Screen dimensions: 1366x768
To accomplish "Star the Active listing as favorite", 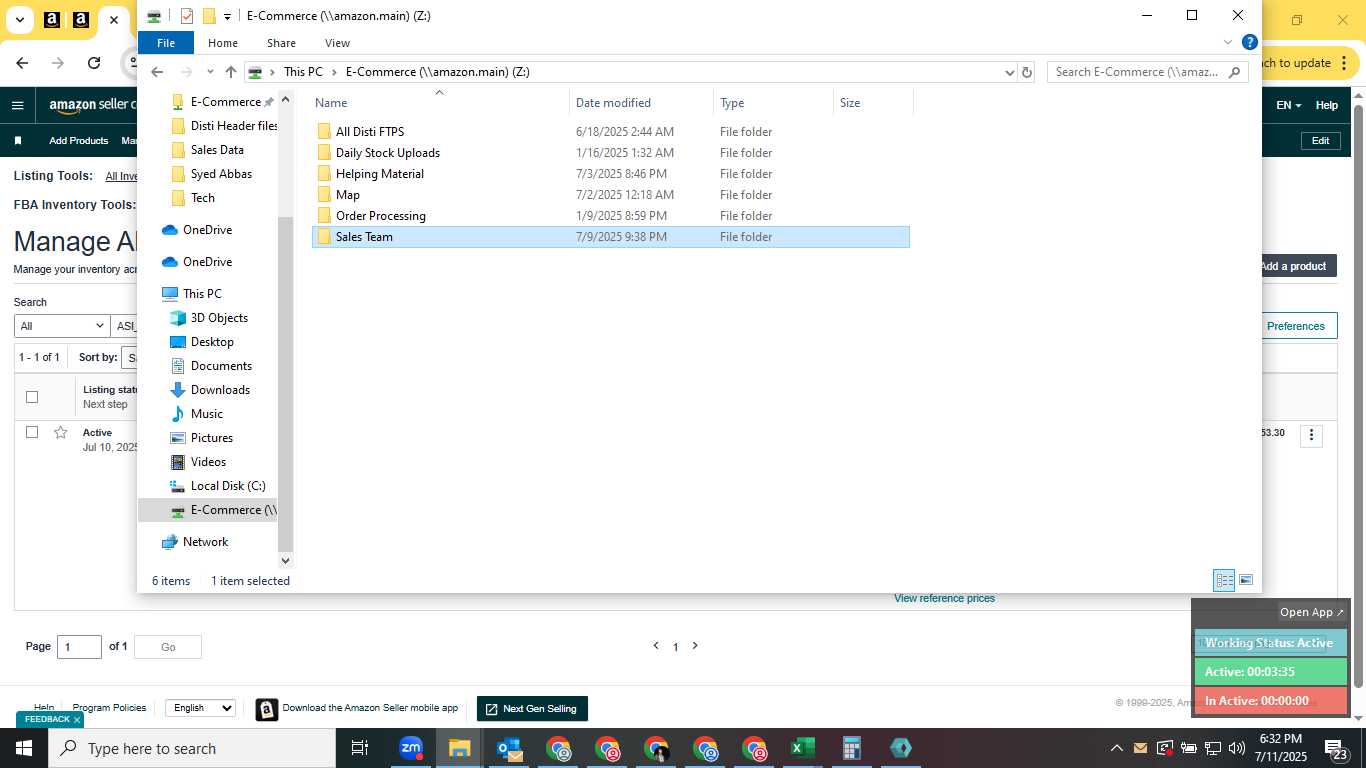I will pos(61,432).
